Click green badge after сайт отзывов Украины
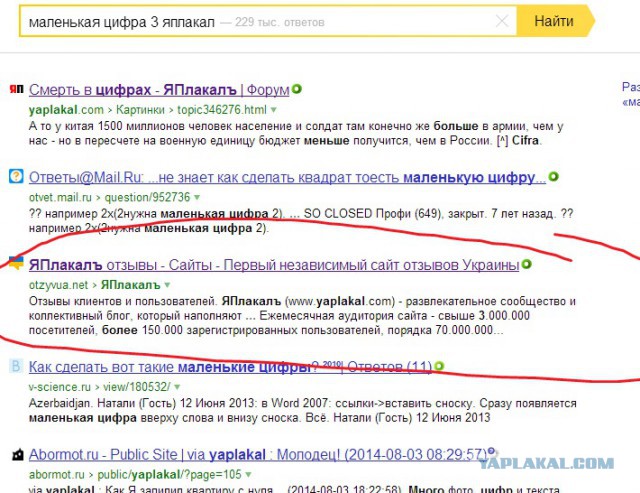 527,264
